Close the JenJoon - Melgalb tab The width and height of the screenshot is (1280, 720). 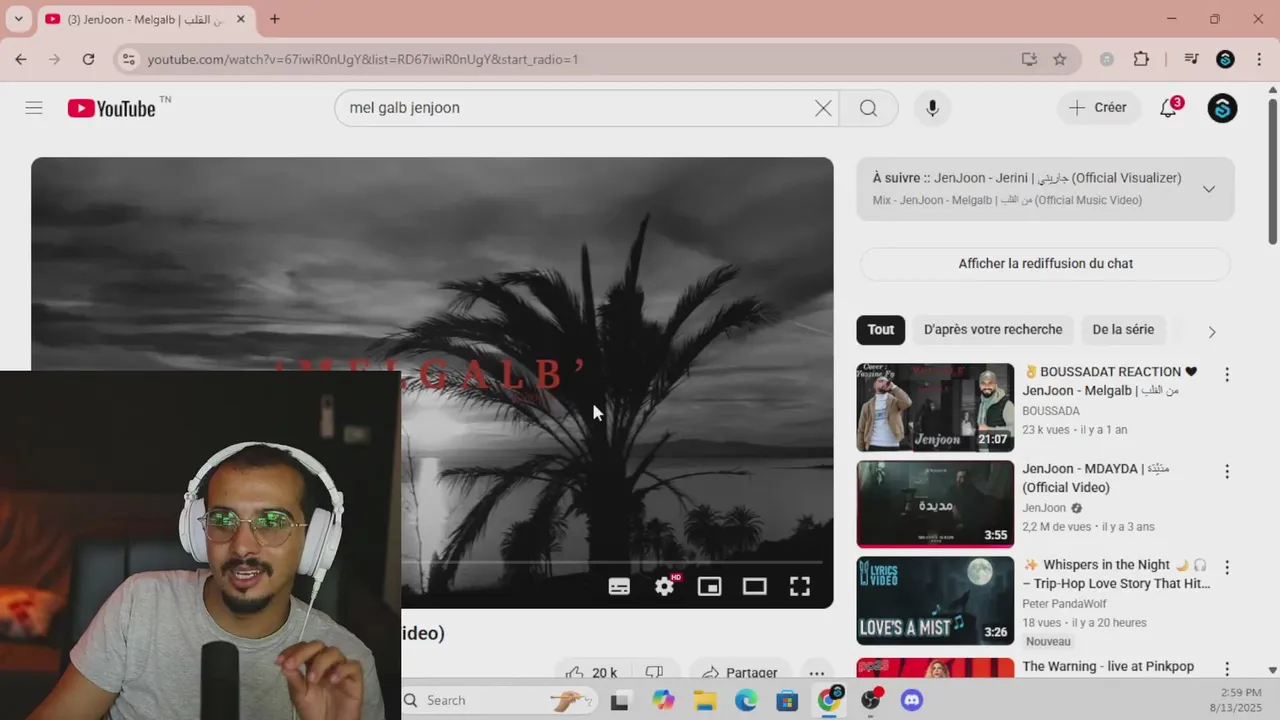point(241,19)
